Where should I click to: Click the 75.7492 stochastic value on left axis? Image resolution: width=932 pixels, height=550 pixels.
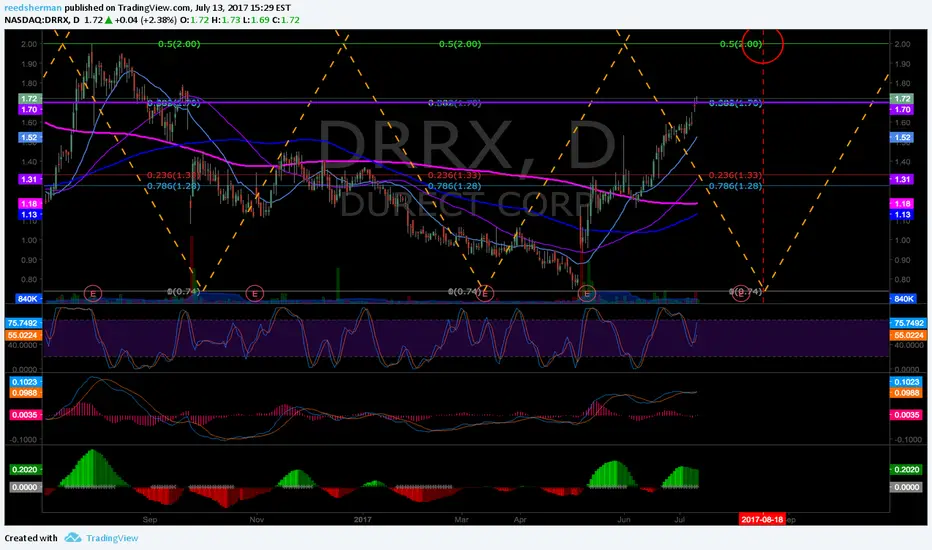(x=24, y=323)
